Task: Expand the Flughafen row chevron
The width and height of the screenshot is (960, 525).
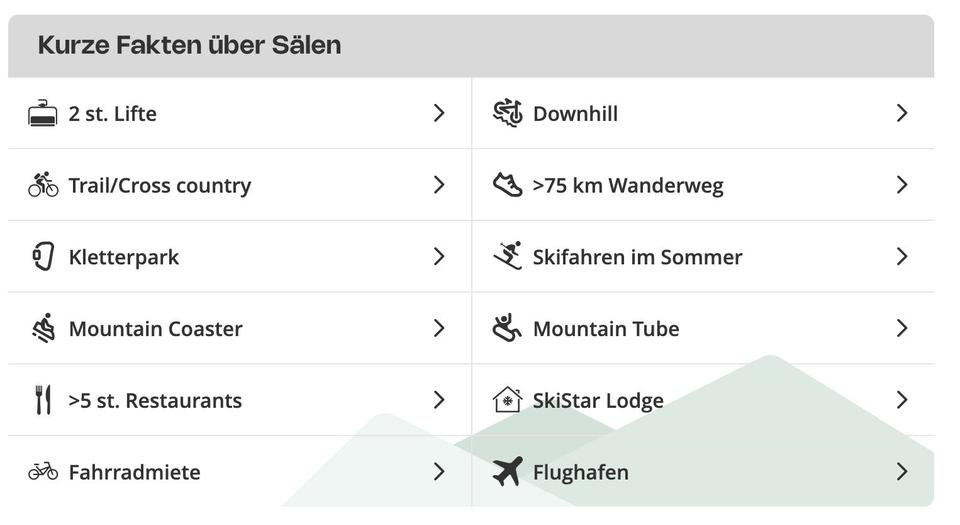Action: tap(902, 471)
